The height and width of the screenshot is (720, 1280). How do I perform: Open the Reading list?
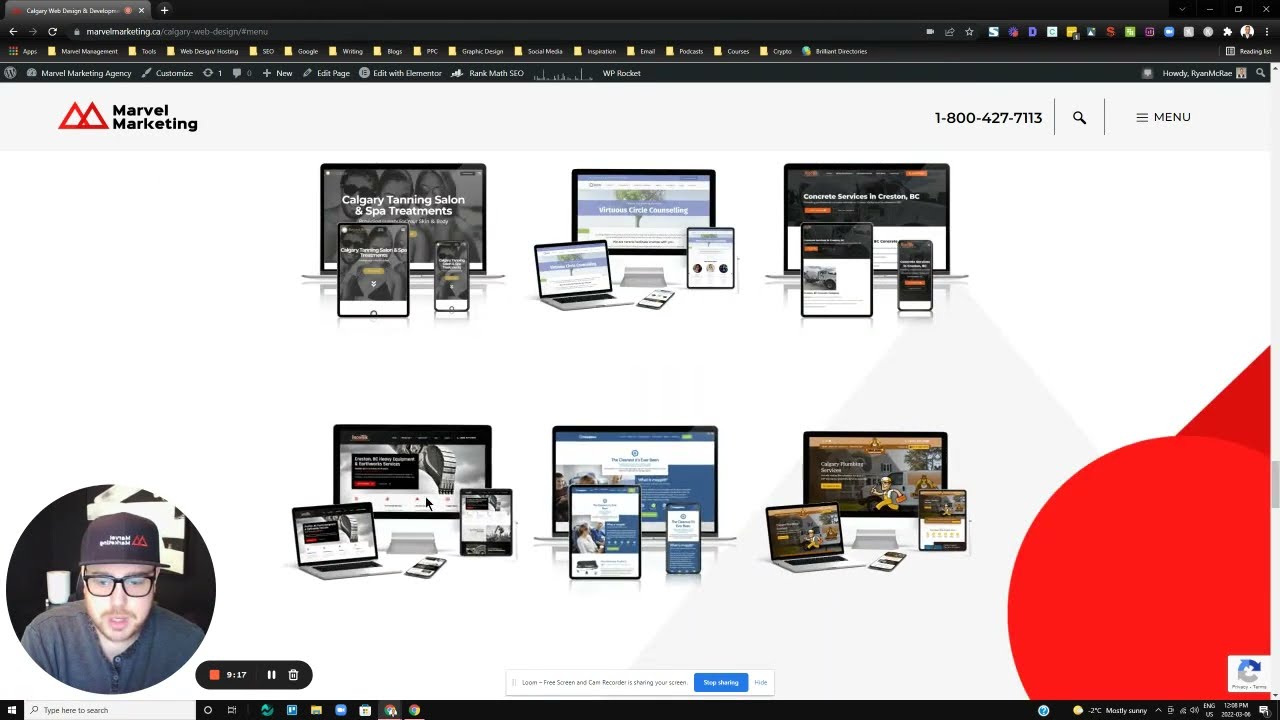(x=1249, y=51)
